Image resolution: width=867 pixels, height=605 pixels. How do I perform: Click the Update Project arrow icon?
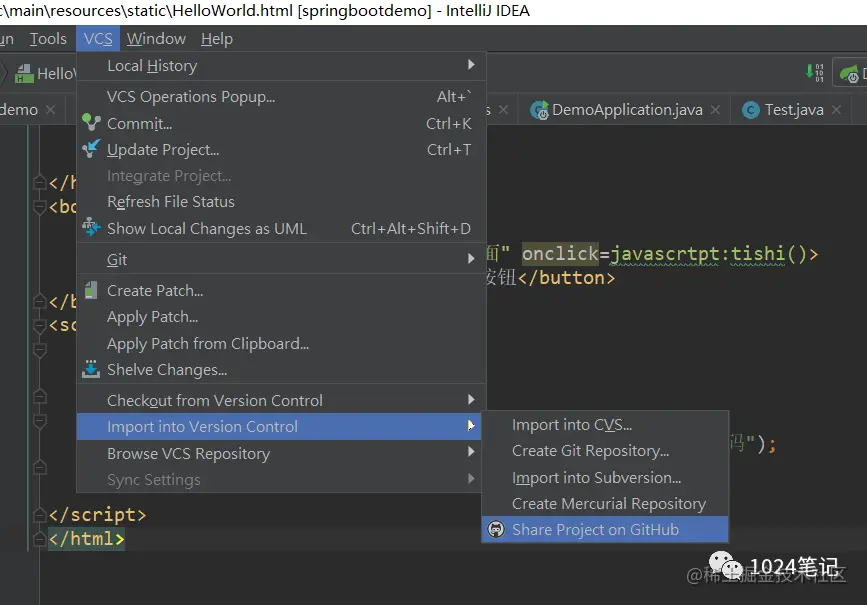coord(91,149)
